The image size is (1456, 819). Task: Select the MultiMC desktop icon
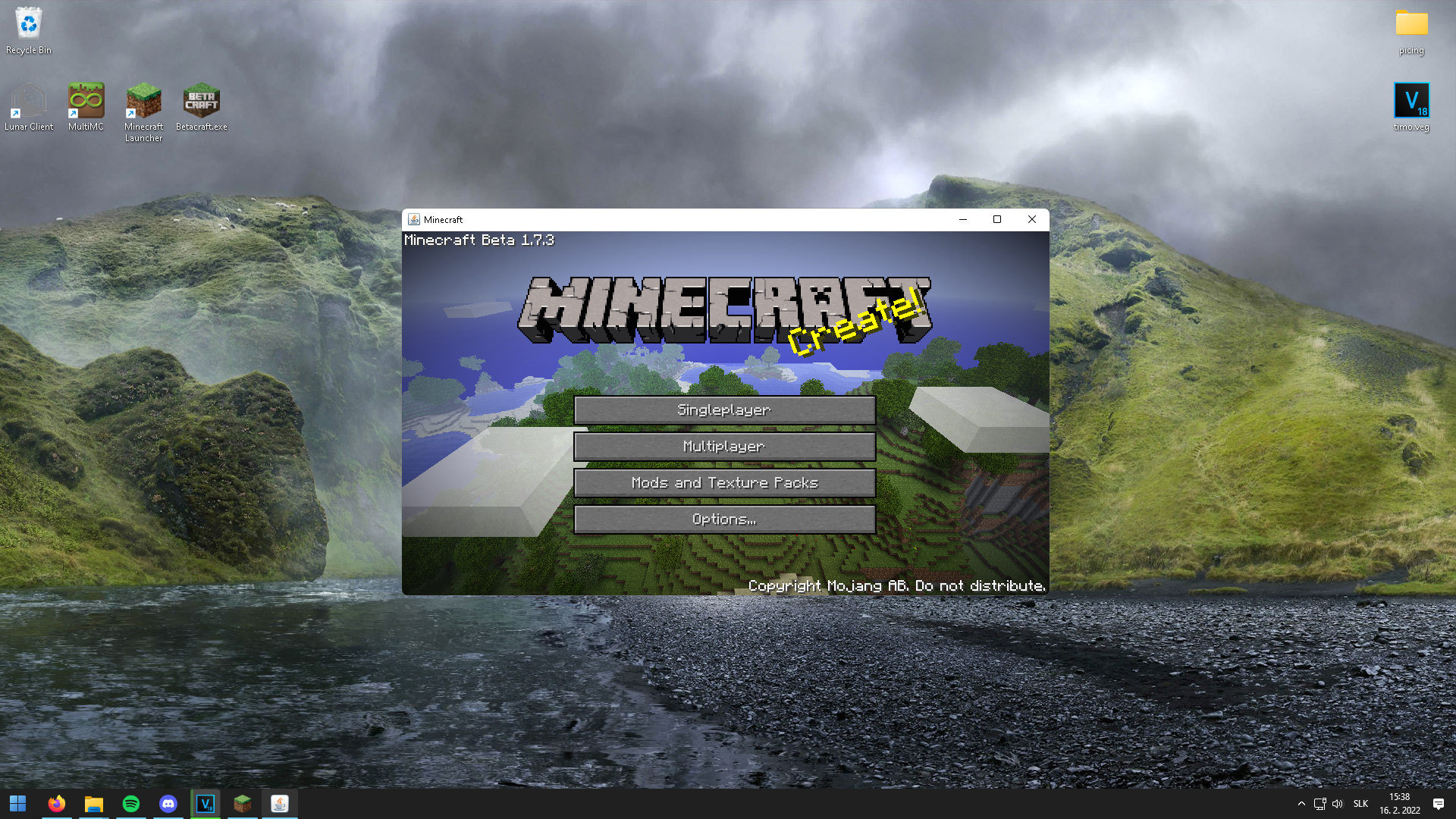(x=86, y=106)
